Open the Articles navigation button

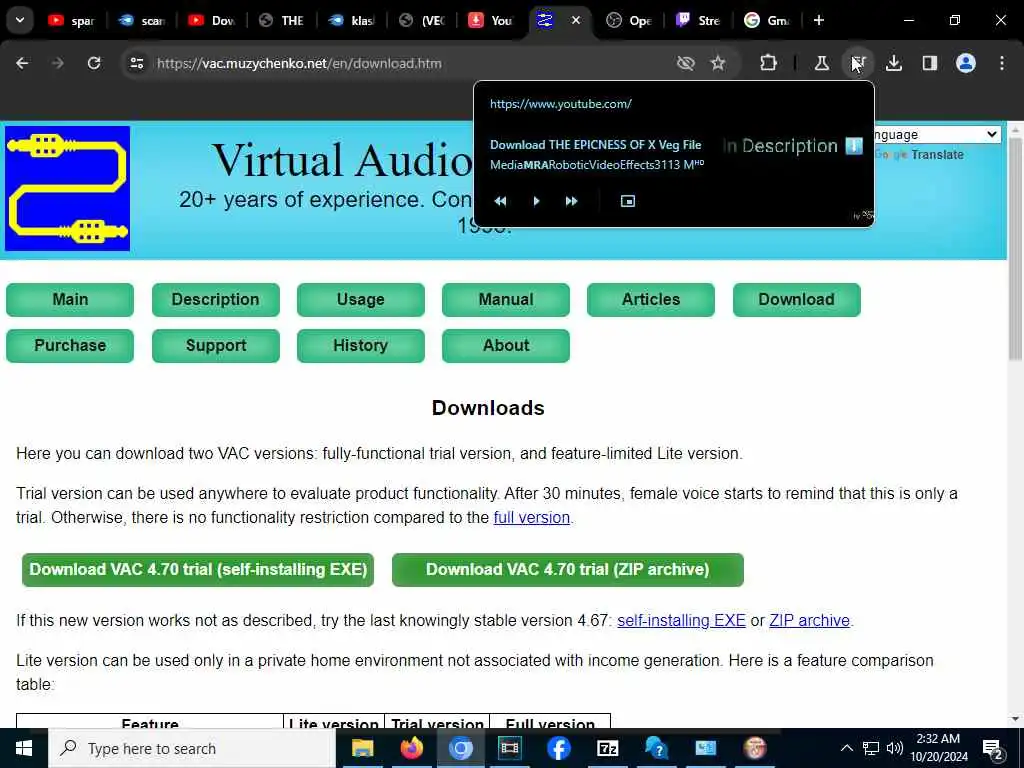coord(650,300)
